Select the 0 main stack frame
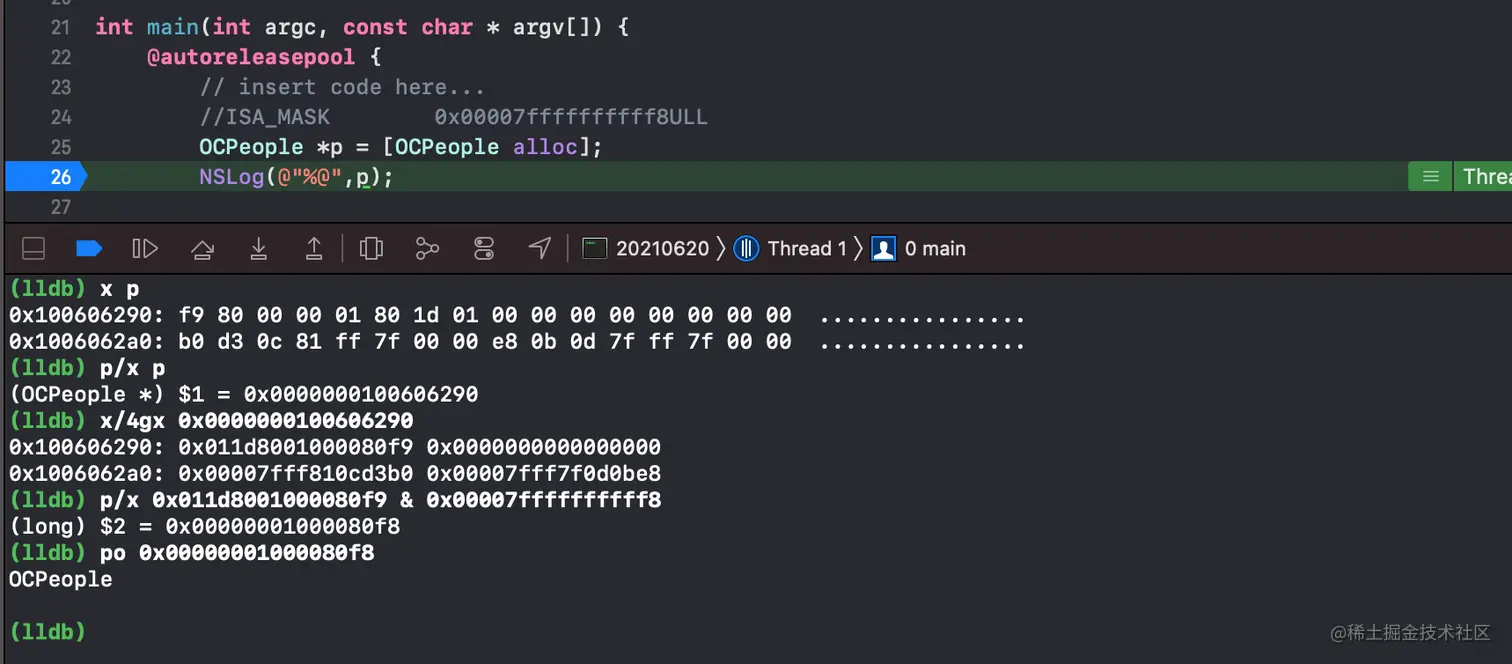This screenshot has width=1512, height=664. pos(918,248)
